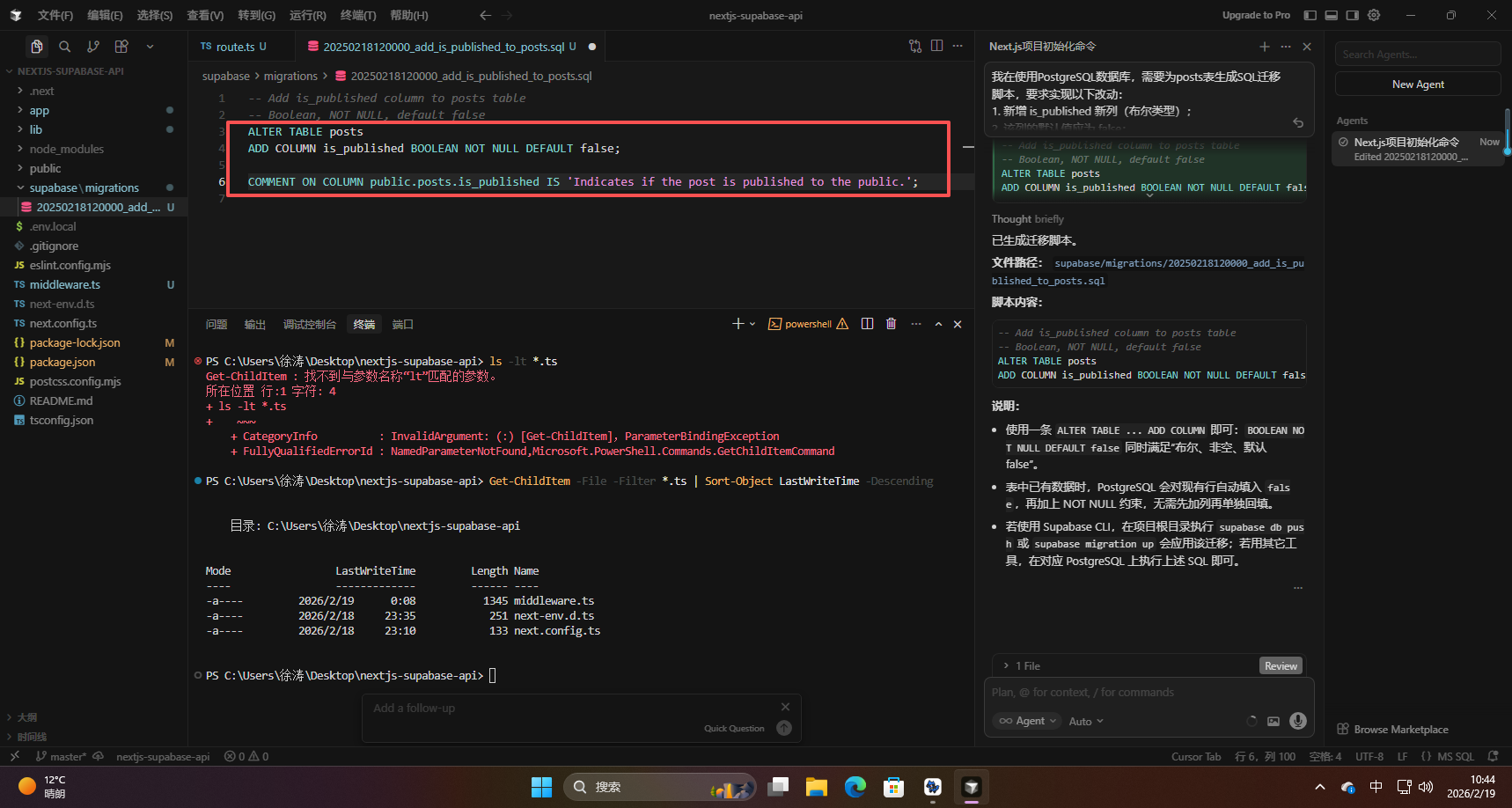Select the powershell terminal label
1512x808 pixels.
(x=808, y=324)
